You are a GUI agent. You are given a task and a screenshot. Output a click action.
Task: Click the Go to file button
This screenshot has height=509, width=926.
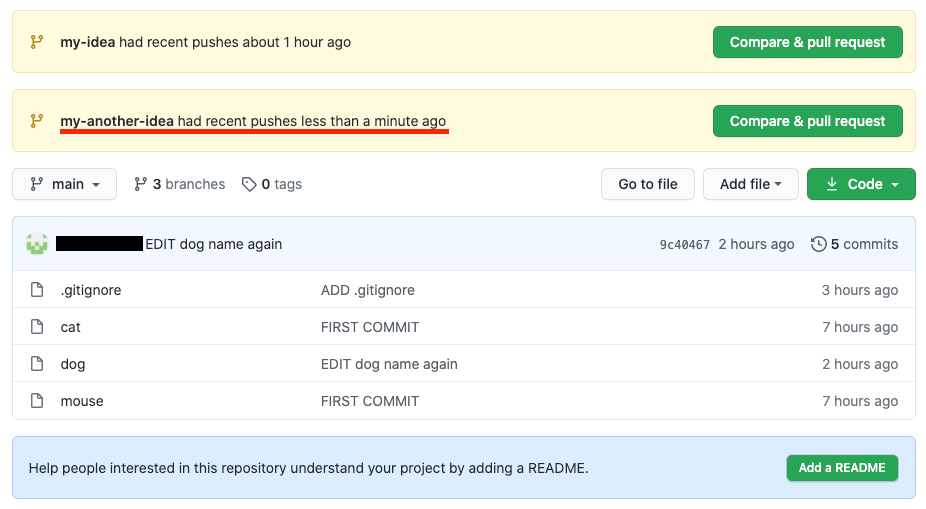point(648,184)
